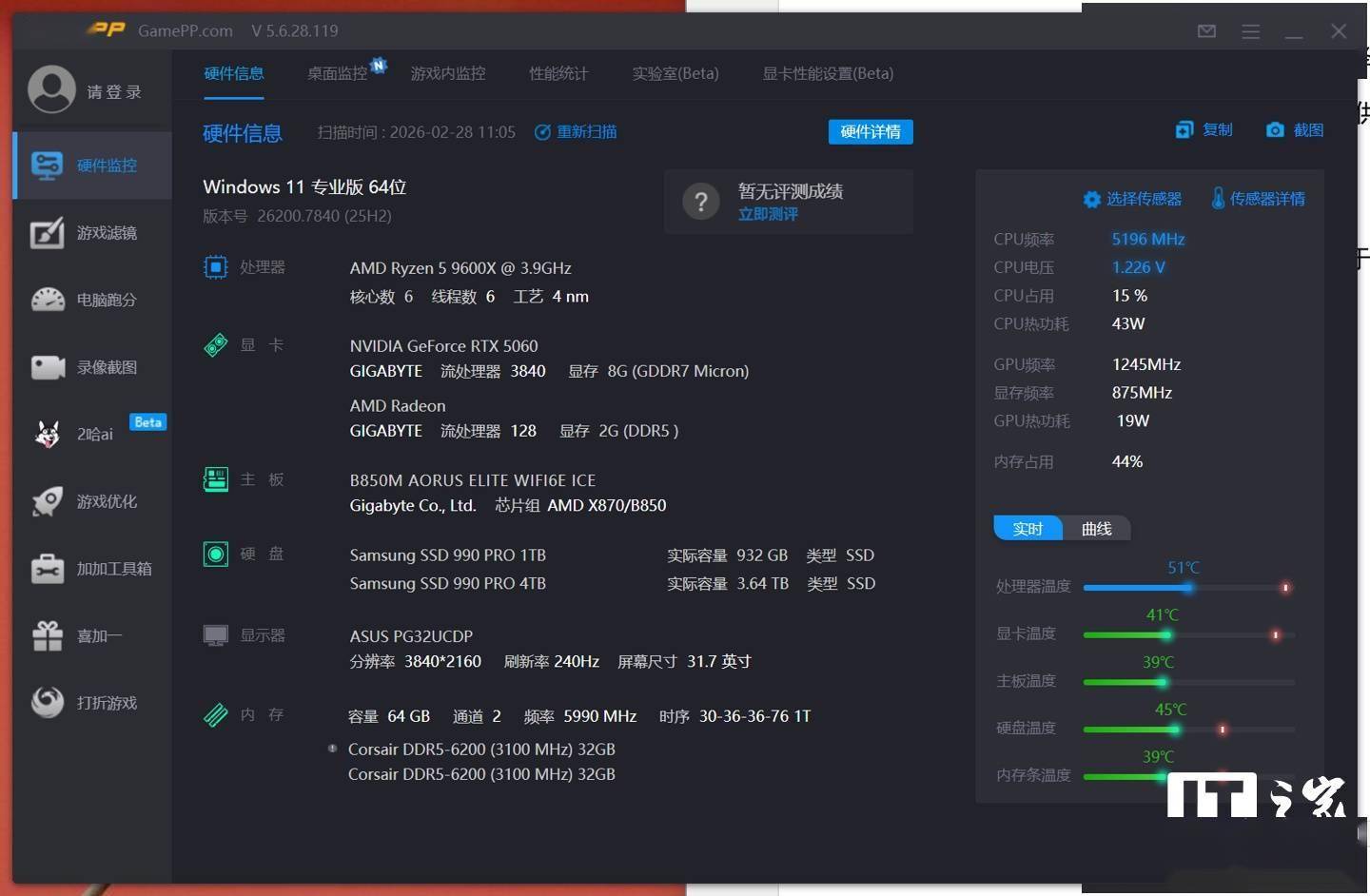Open the hamburger menu in title bar
Viewport: 1370px width, 896px height.
(x=1250, y=31)
